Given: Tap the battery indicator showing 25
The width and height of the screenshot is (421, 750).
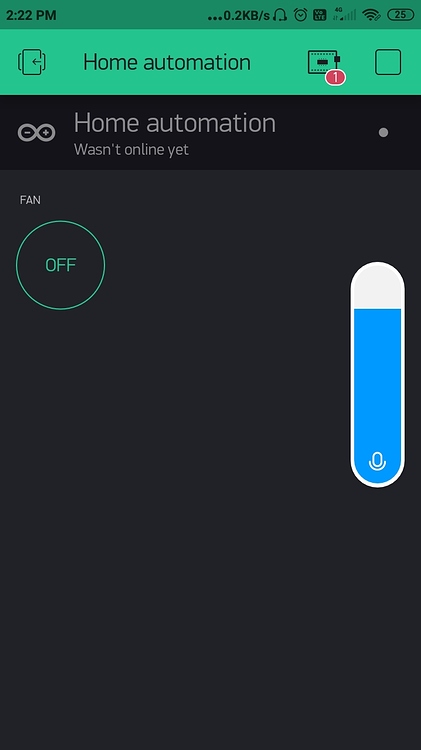Looking at the screenshot, I should click(x=400, y=15).
